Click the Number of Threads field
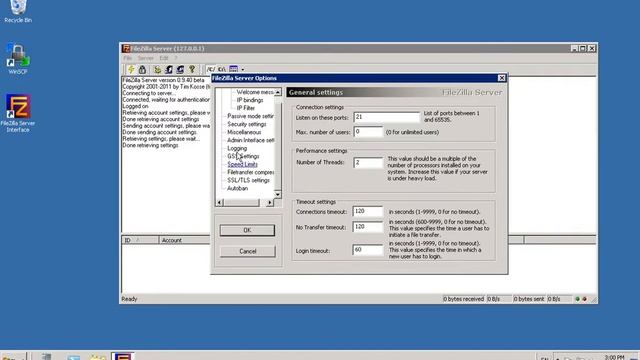The image size is (640, 360). pyautogui.click(x=368, y=162)
